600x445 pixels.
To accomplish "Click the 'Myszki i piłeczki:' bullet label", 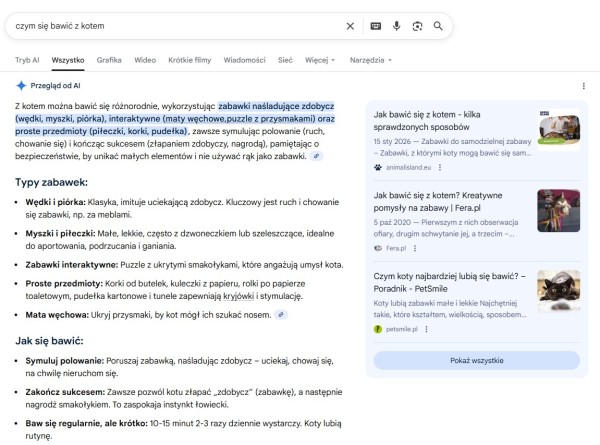I will 60,233.
